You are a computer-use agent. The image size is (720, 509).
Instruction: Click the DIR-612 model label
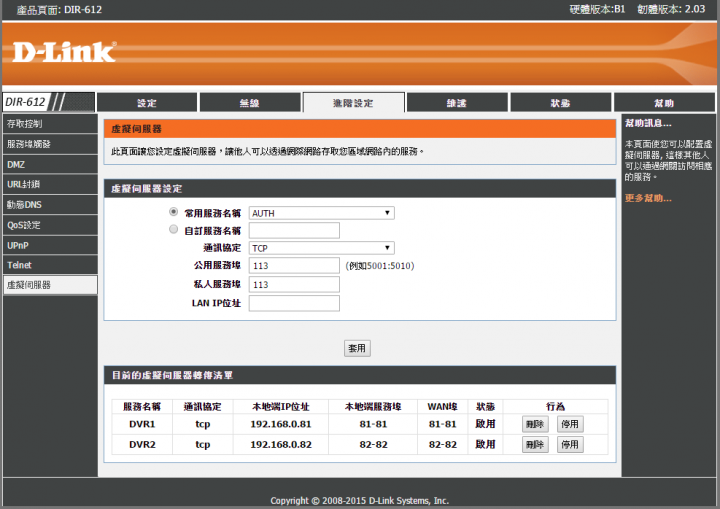point(25,102)
